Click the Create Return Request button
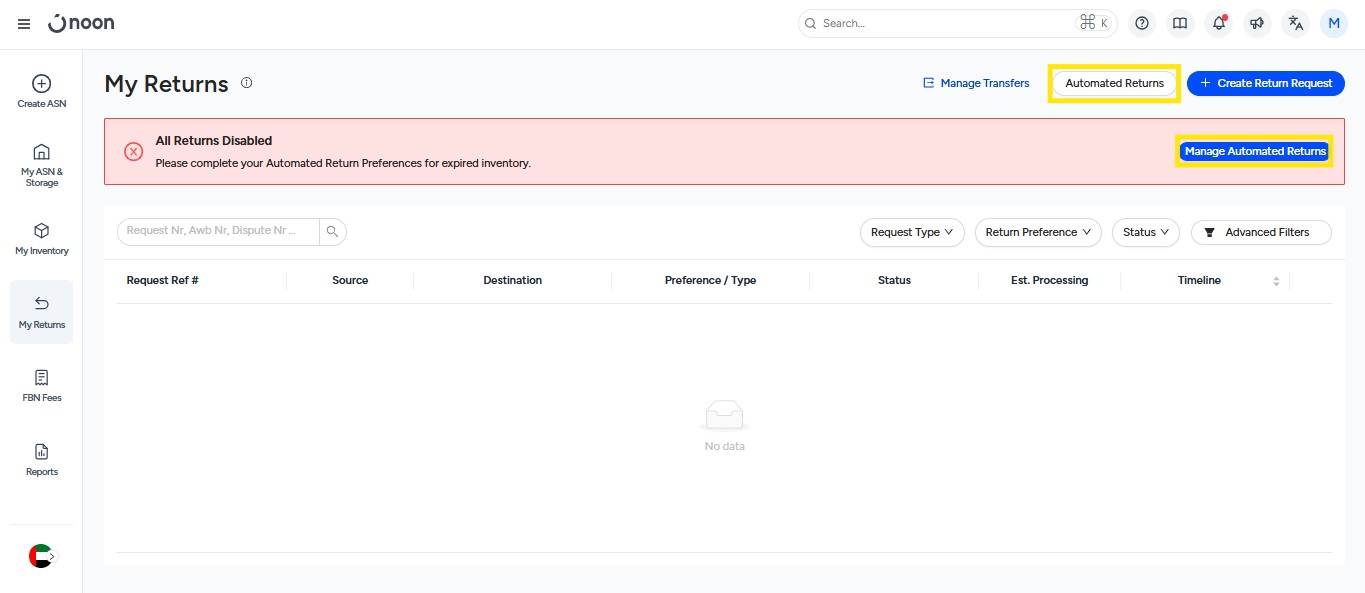This screenshot has height=593, width=1365. pyautogui.click(x=1265, y=83)
